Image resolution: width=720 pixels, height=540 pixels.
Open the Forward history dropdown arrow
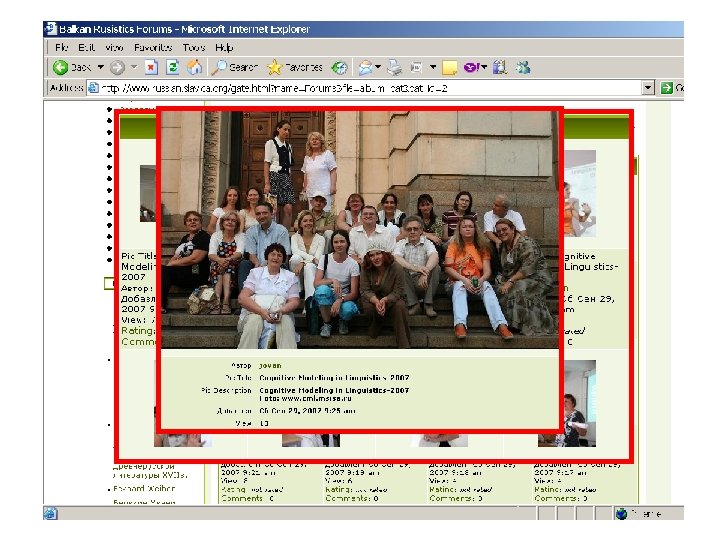tap(134, 67)
